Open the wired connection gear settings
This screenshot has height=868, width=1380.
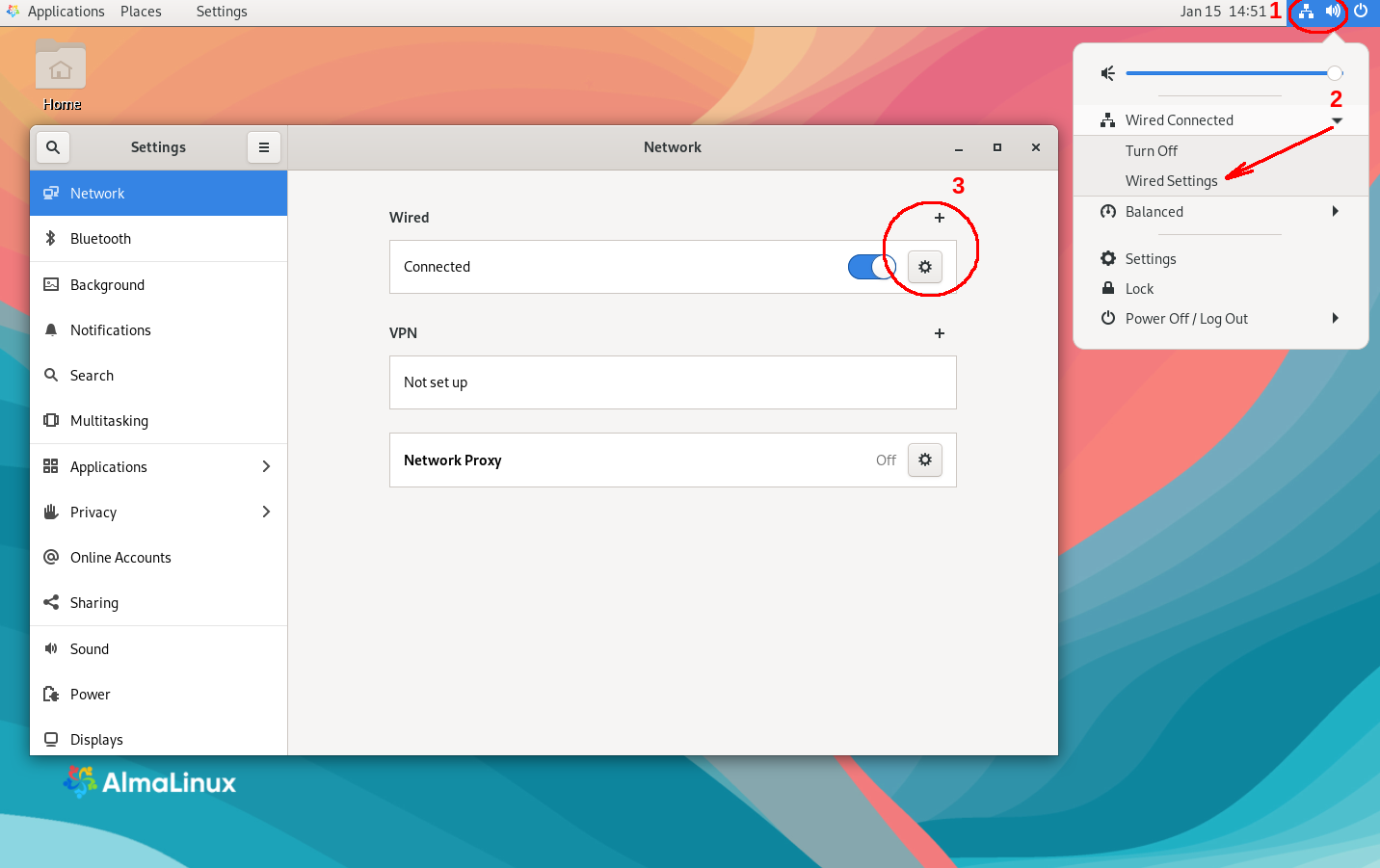(x=924, y=267)
